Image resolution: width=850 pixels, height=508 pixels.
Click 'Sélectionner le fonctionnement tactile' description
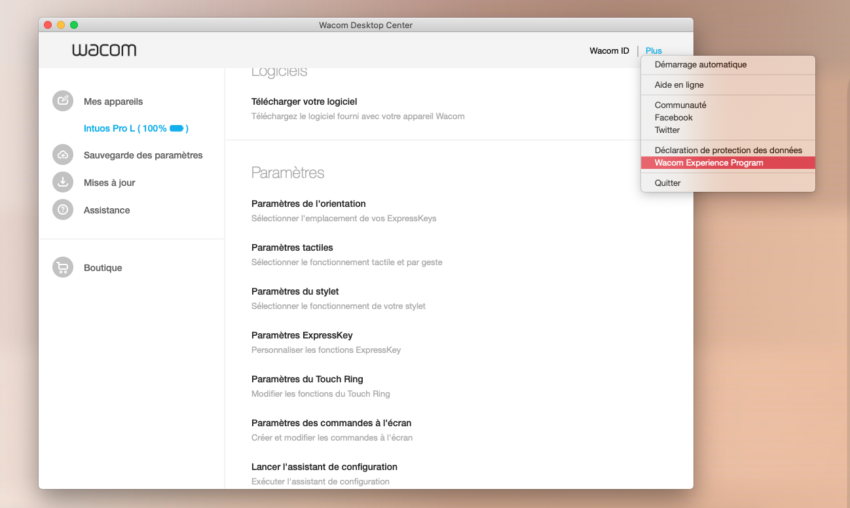pyautogui.click(x=347, y=262)
